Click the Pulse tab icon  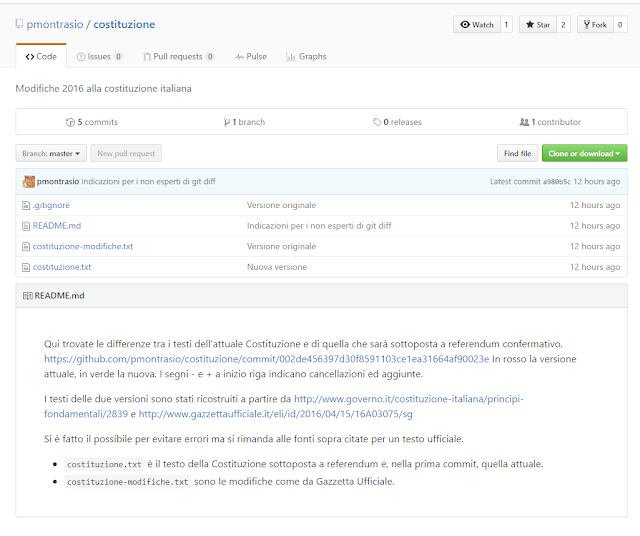(240, 57)
